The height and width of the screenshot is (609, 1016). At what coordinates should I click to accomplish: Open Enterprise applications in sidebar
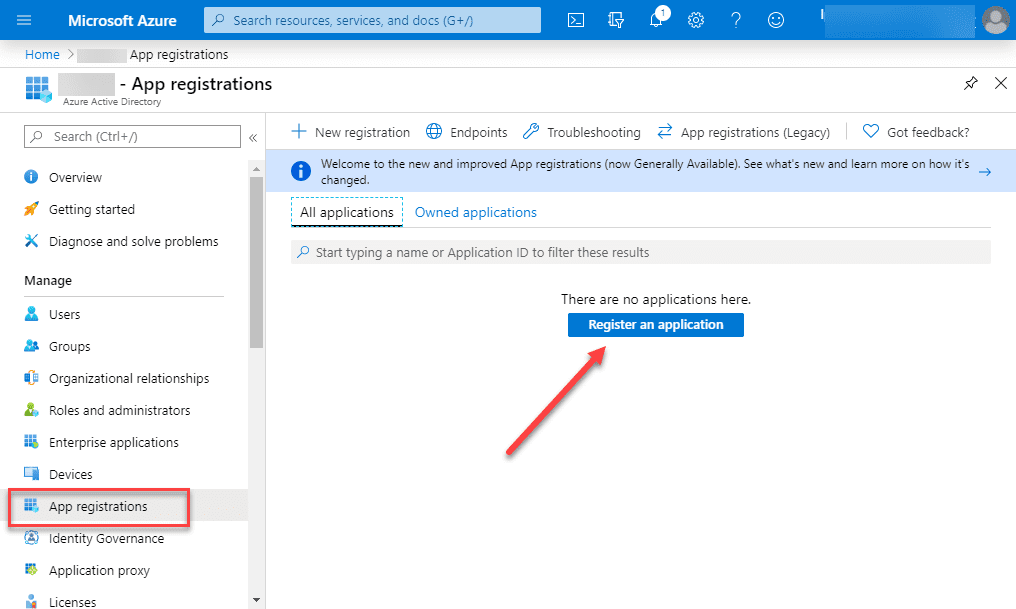click(x=113, y=442)
